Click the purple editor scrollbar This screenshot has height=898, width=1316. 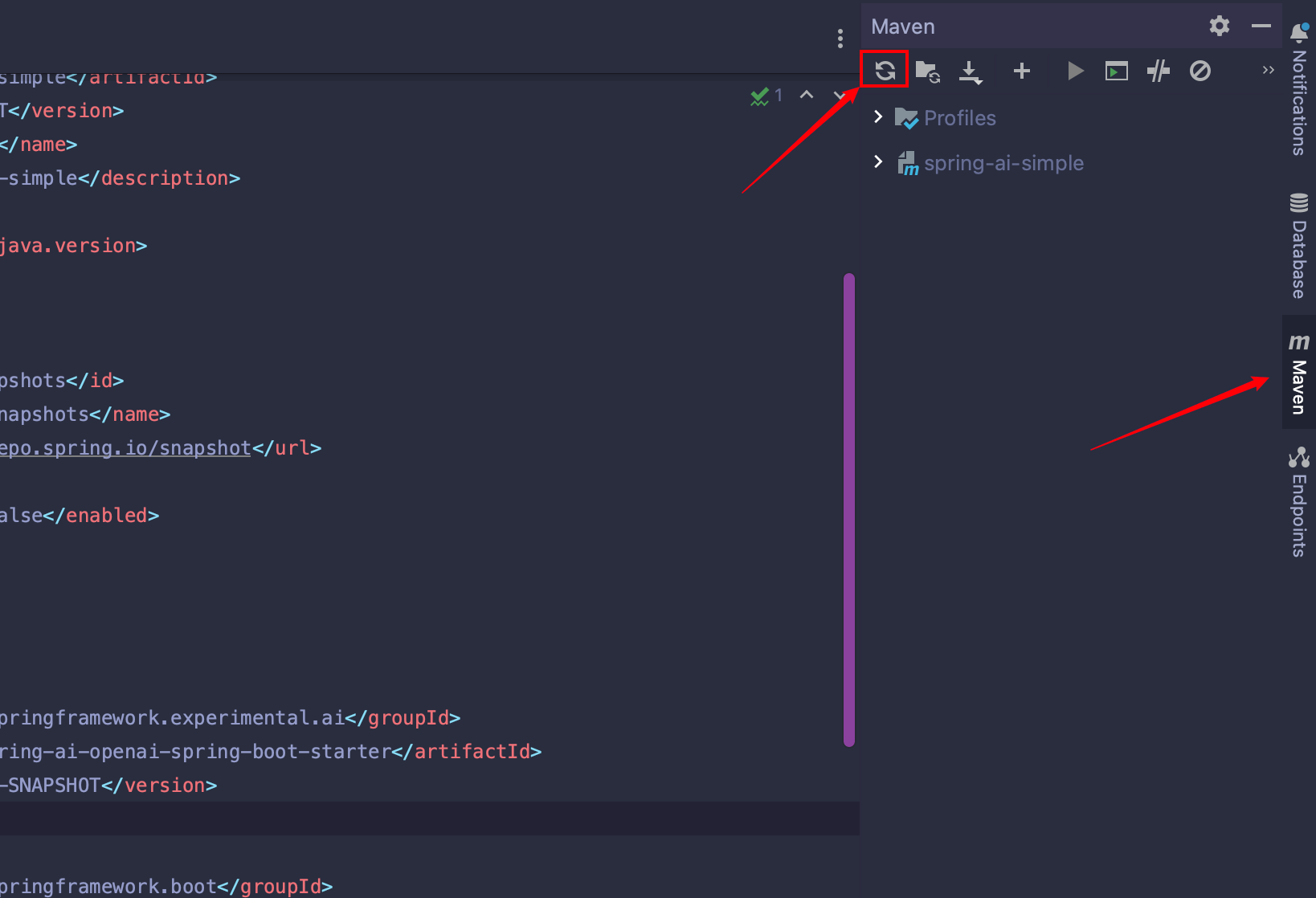(848, 509)
